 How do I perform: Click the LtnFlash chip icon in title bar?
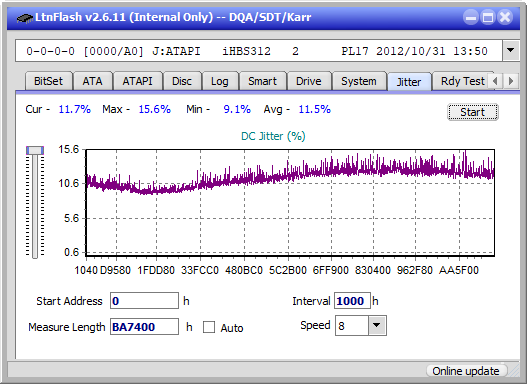click(25, 17)
